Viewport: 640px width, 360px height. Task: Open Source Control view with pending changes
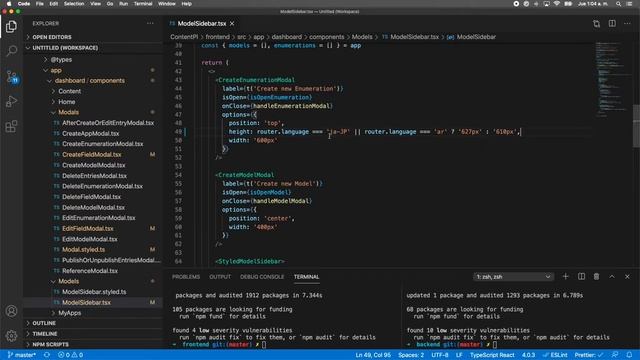[x=11, y=76]
